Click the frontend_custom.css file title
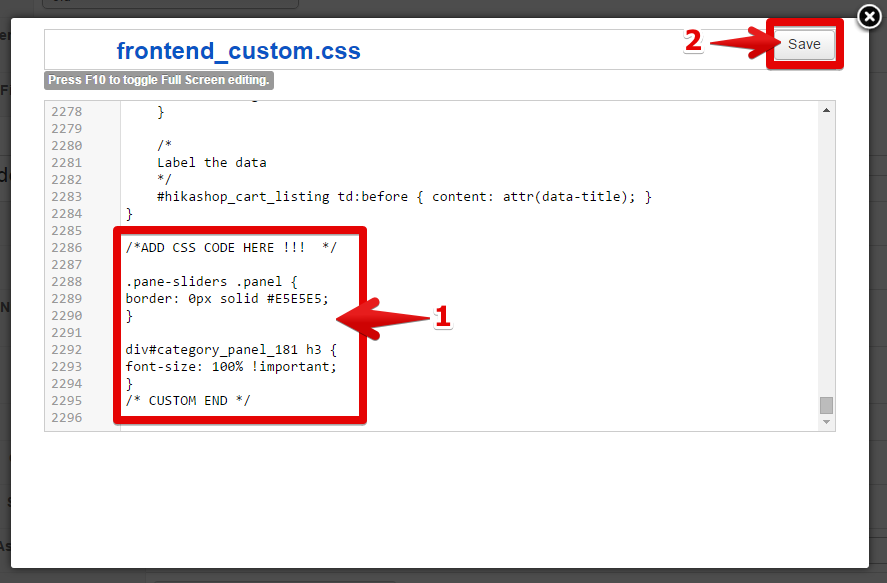The height and width of the screenshot is (583, 887). tap(238, 51)
